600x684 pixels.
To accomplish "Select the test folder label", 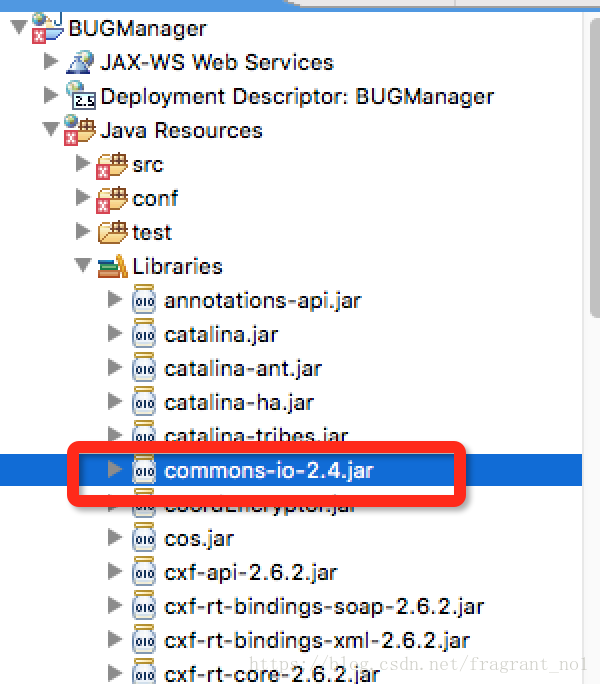I will [152, 233].
